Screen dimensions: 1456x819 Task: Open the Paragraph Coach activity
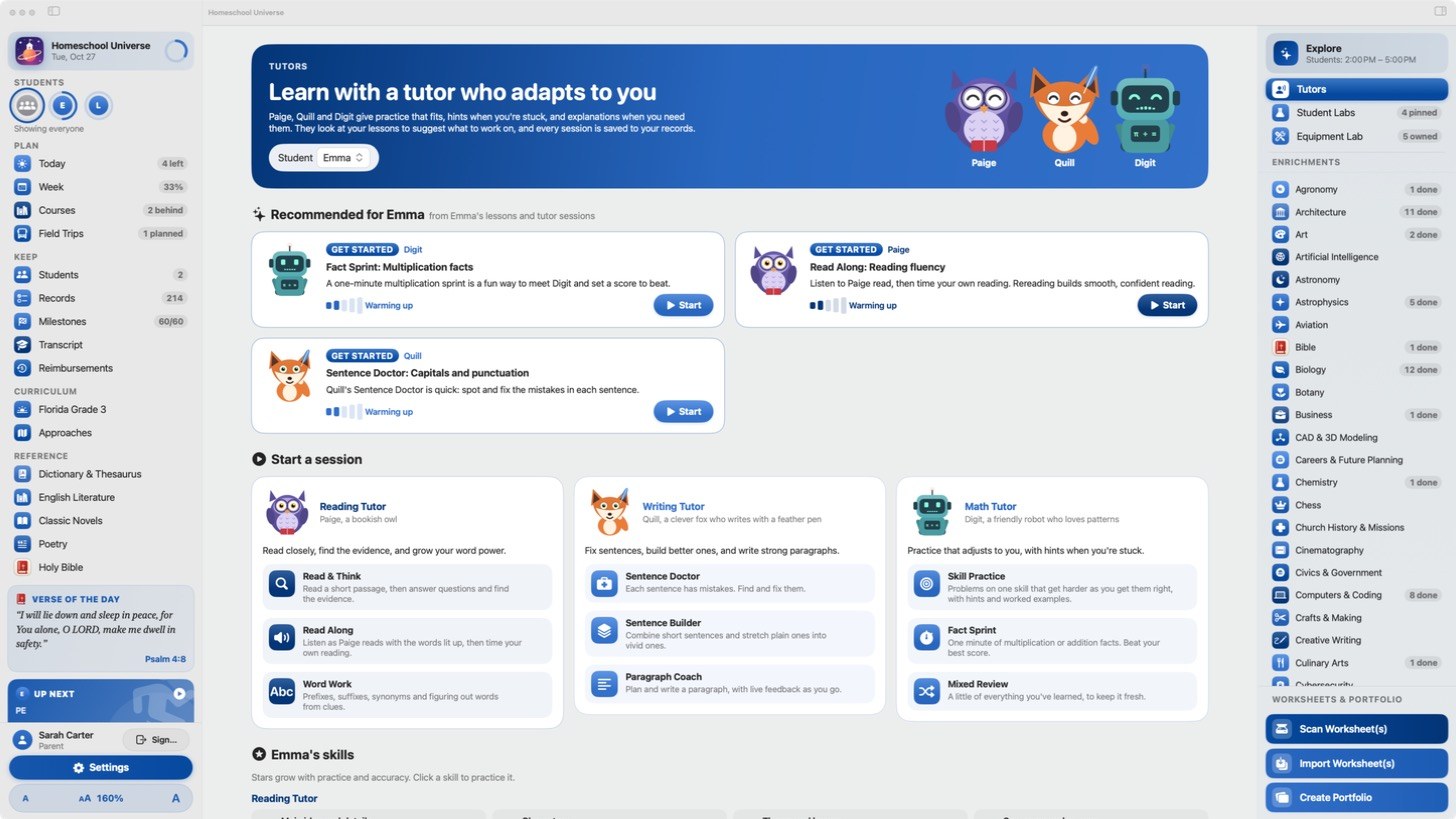pyautogui.click(x=729, y=684)
